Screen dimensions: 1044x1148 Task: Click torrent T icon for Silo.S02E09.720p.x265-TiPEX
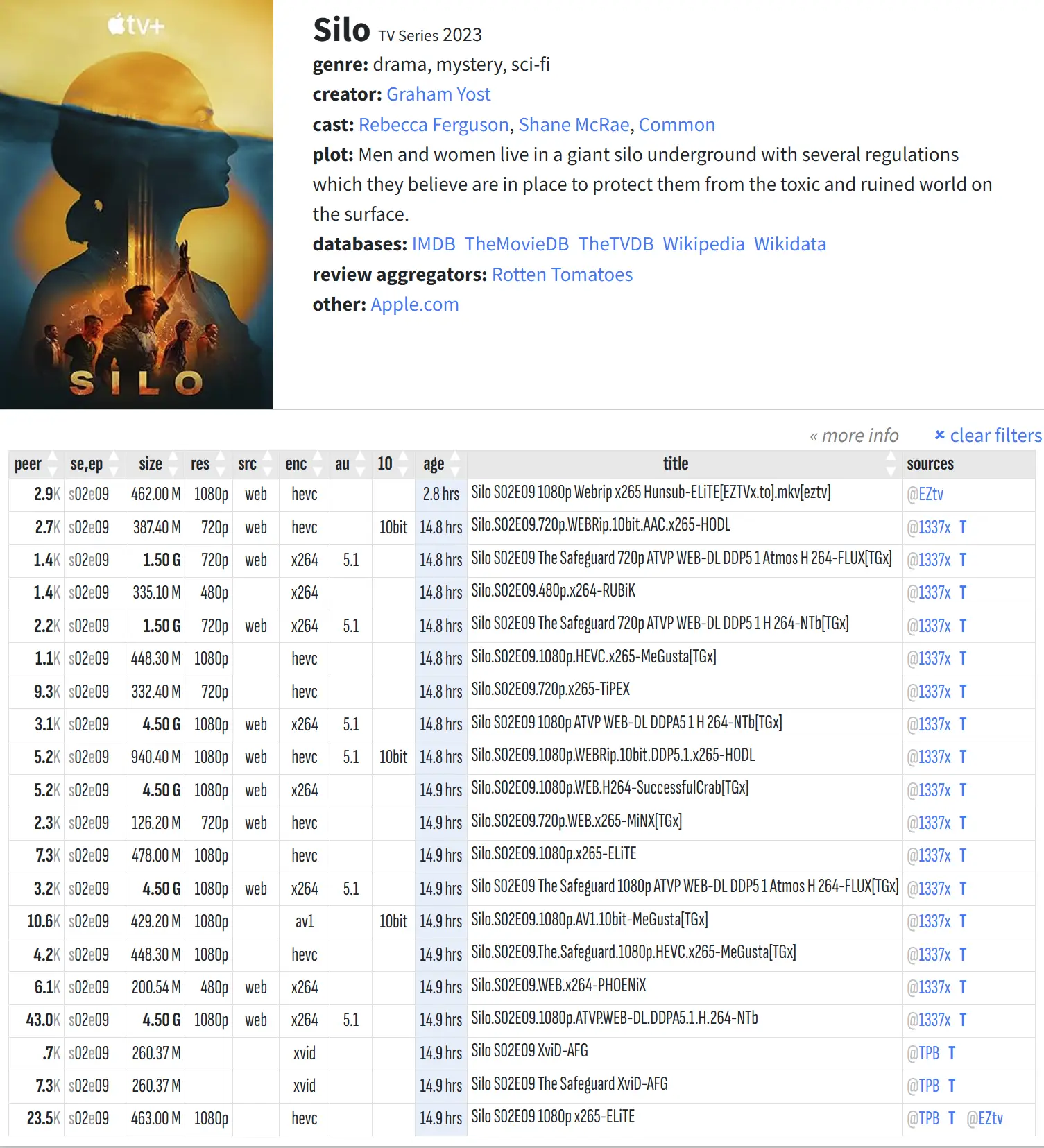coord(963,692)
